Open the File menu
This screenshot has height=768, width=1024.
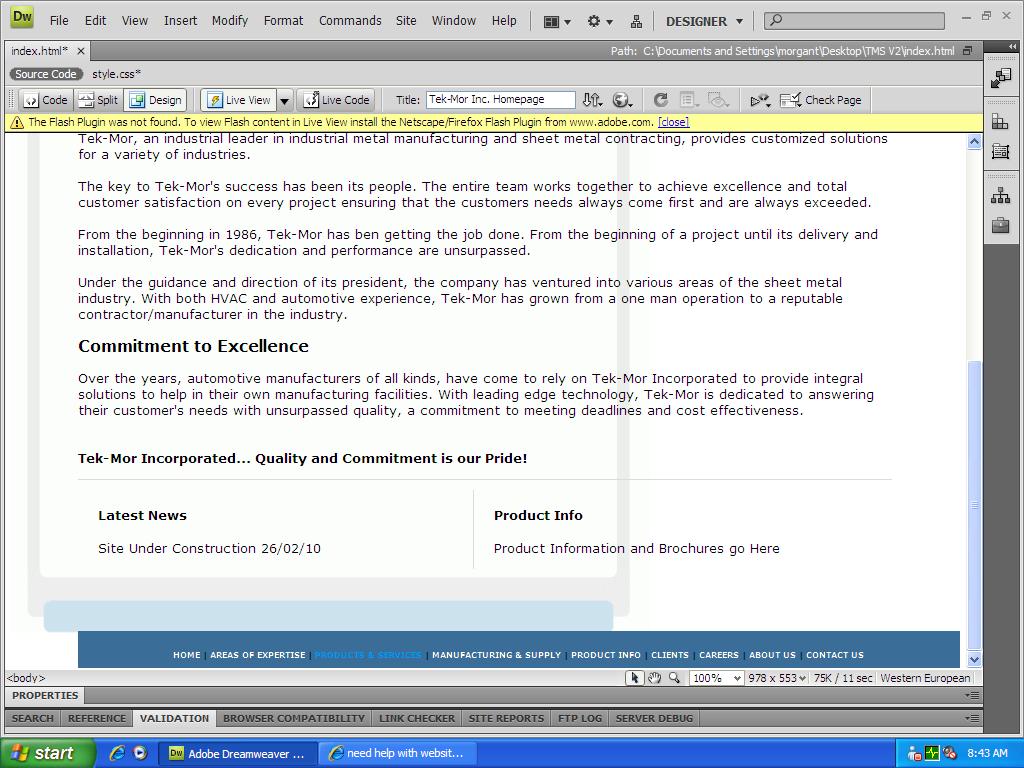(x=59, y=21)
